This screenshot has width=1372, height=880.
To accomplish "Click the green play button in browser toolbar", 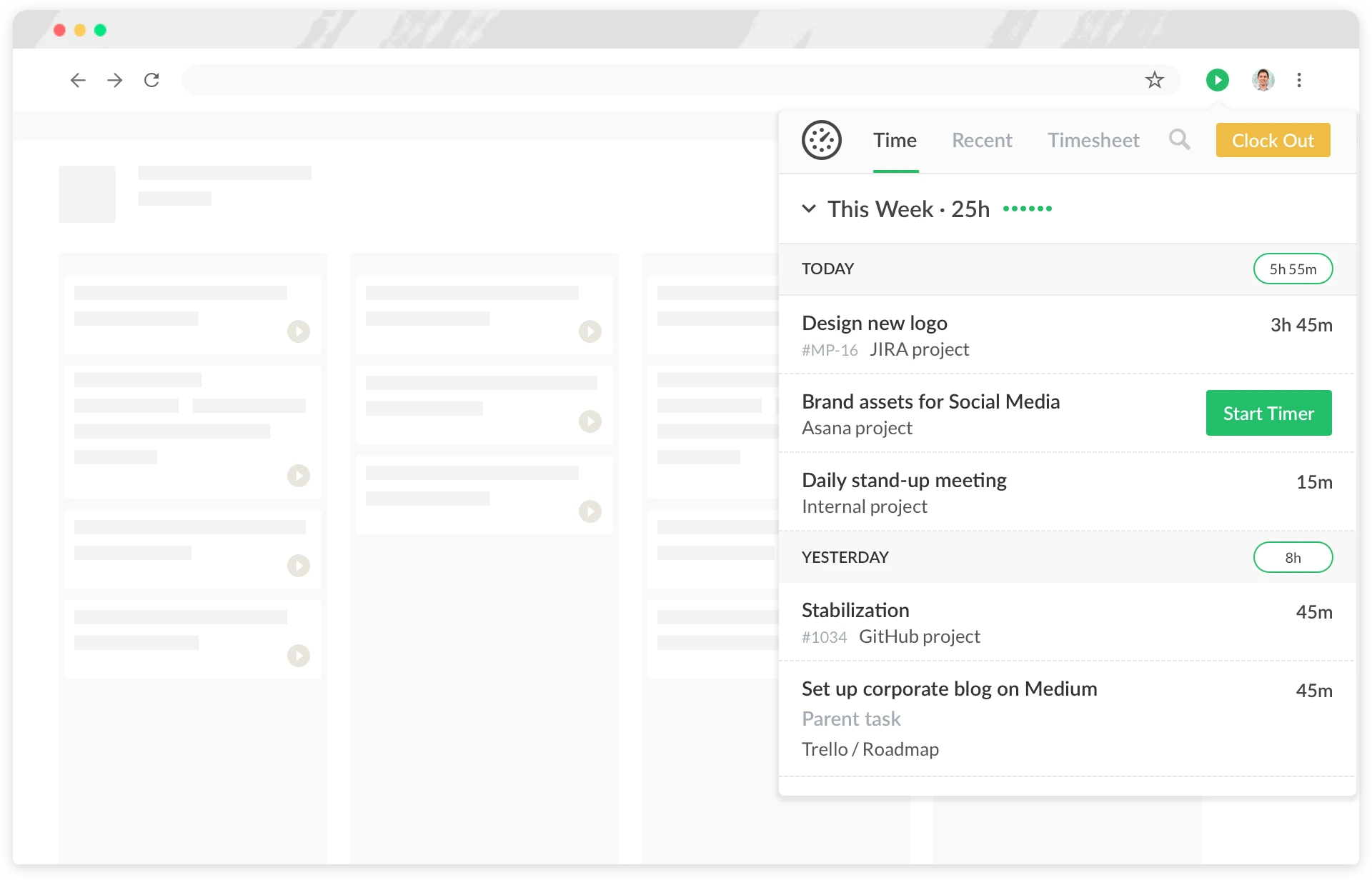I will [1218, 80].
